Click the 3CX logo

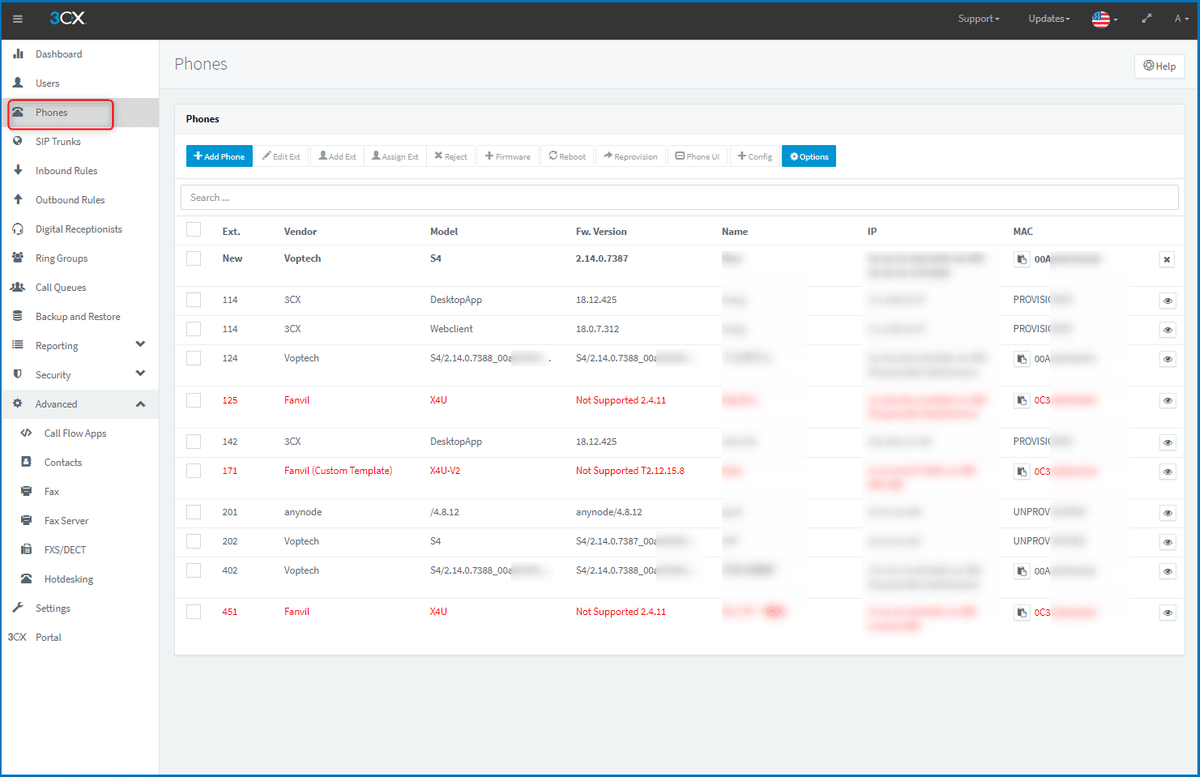click(x=68, y=19)
